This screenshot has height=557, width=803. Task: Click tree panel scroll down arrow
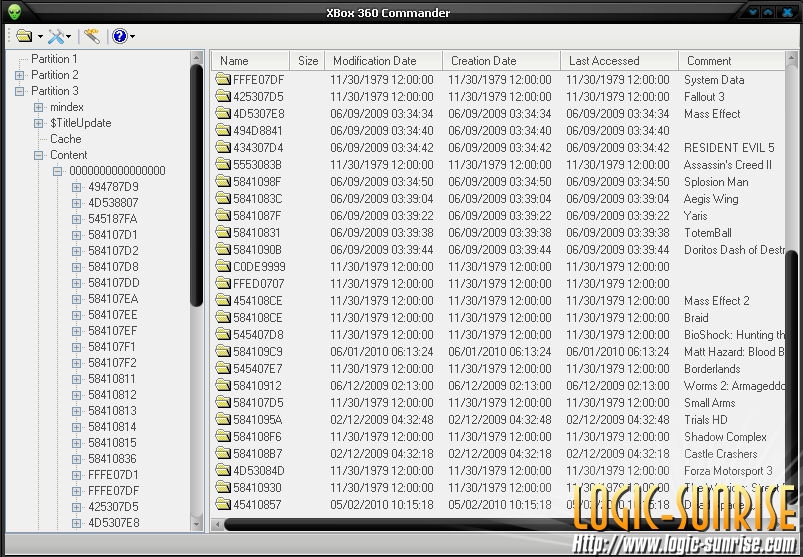coord(197,524)
